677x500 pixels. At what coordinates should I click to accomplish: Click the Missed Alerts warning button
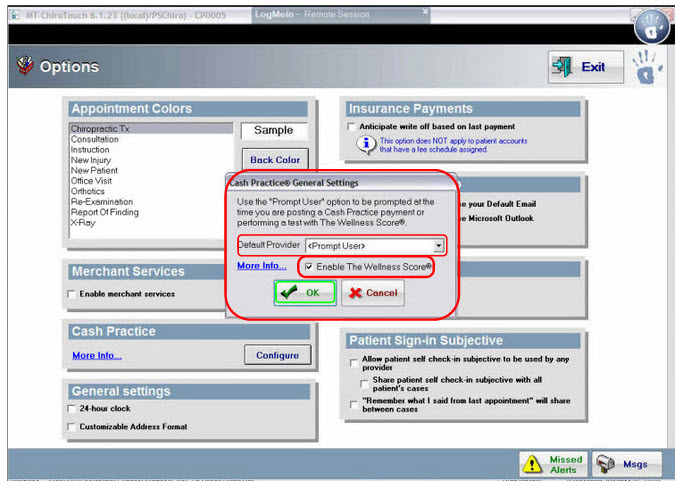(x=553, y=464)
